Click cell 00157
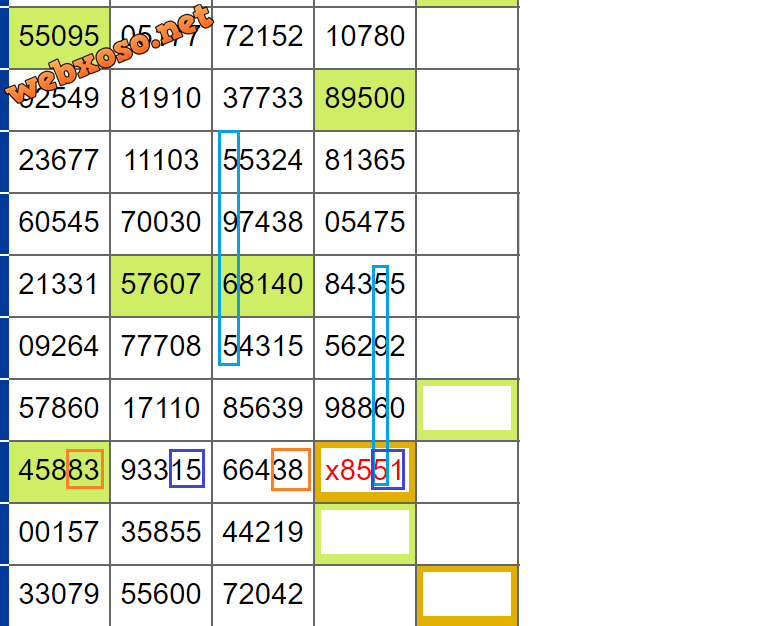This screenshot has width=768, height=626. [59, 534]
